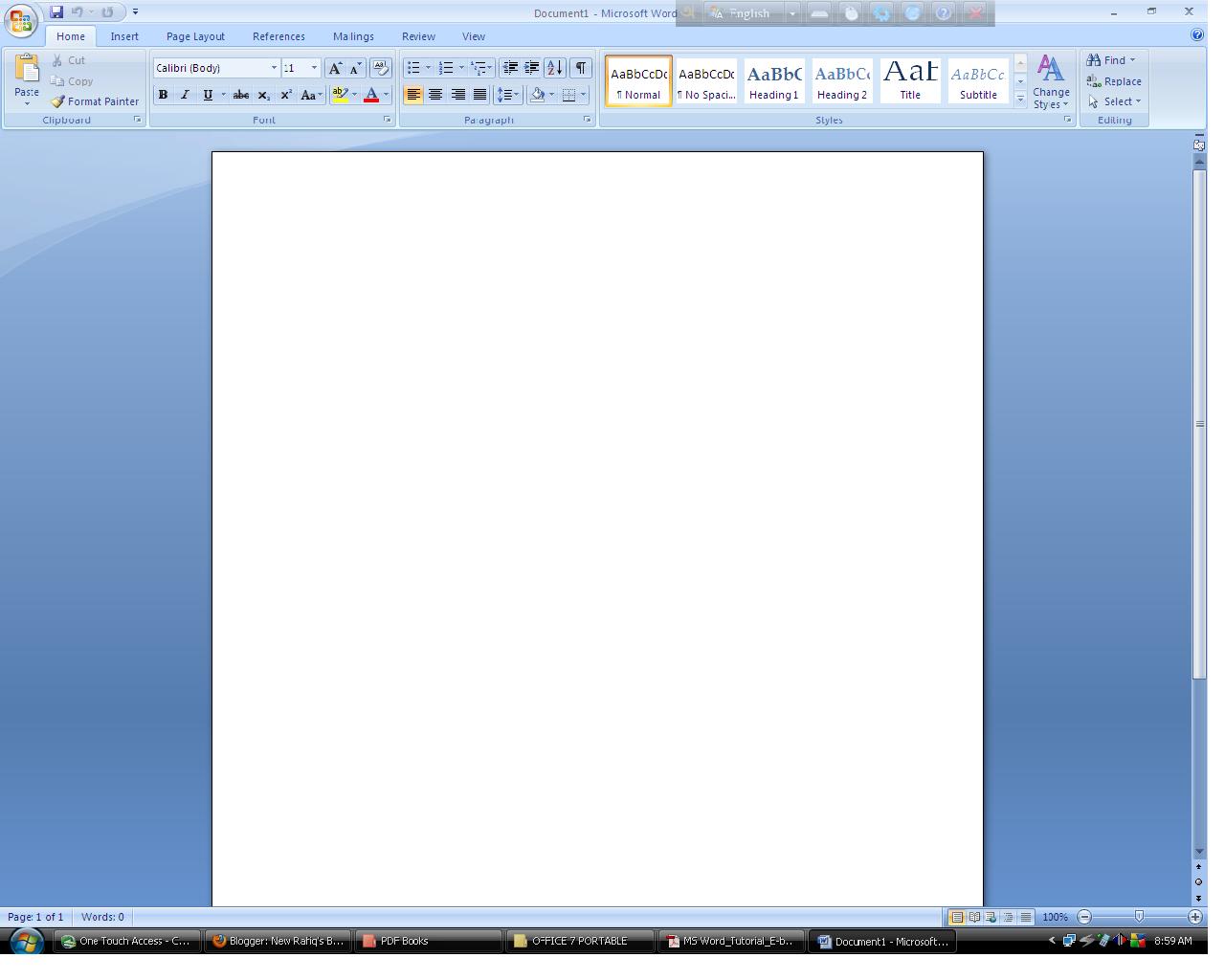Click the Underline button
The width and height of the screenshot is (1225, 980).
click(207, 94)
